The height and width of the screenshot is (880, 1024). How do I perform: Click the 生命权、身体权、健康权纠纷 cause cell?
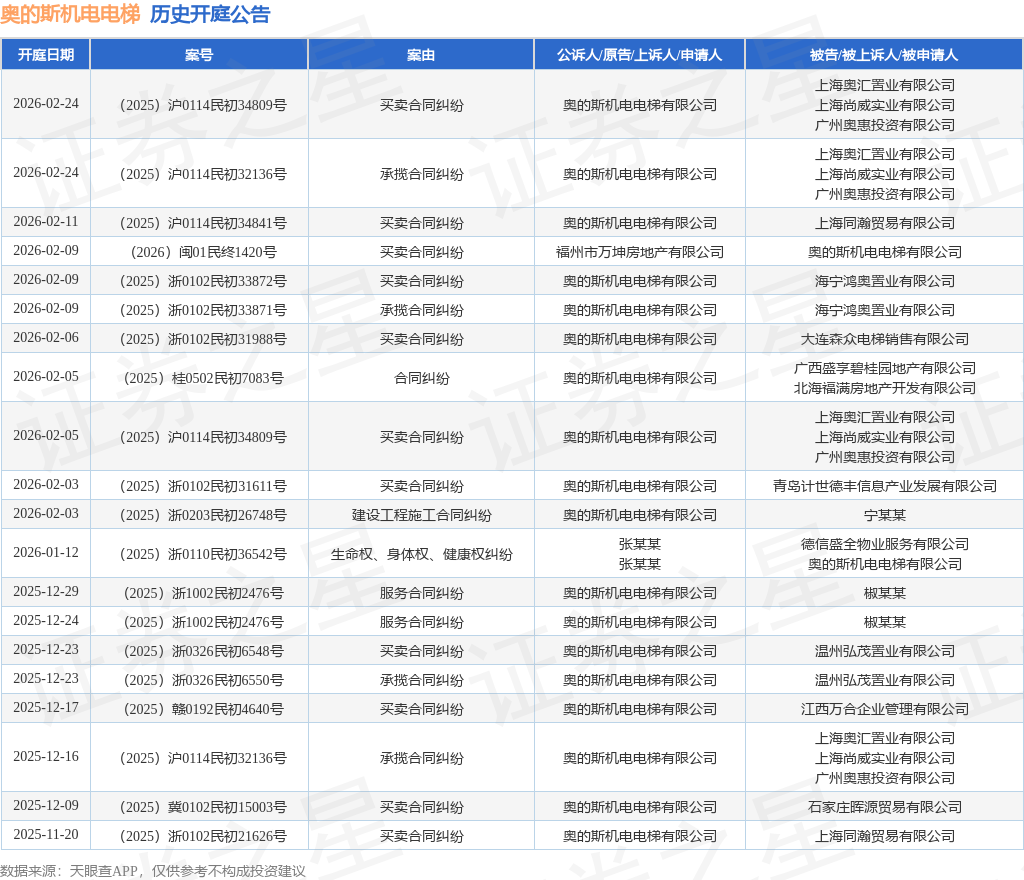tap(421, 554)
